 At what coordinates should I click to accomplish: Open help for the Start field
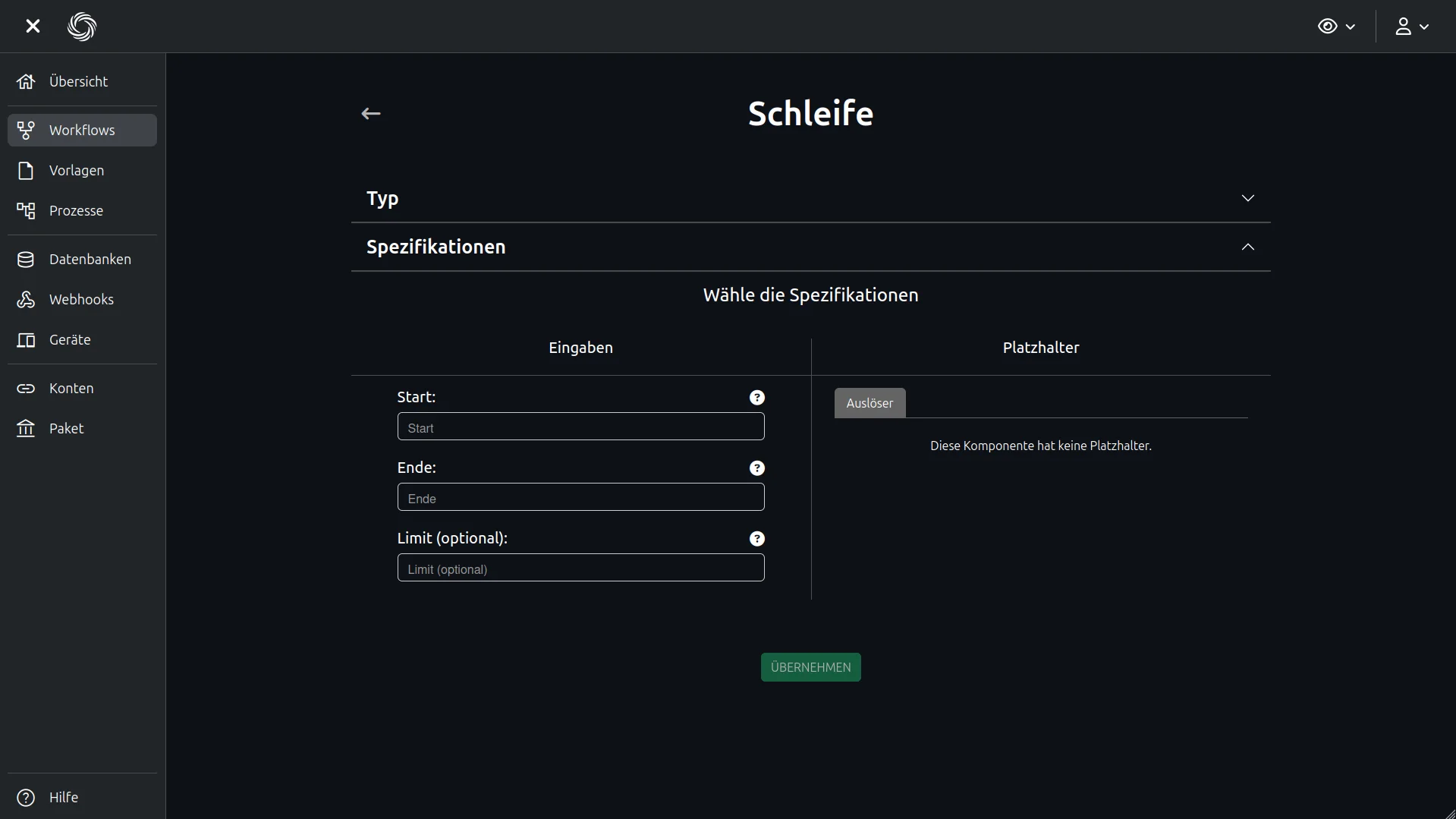coord(756,398)
